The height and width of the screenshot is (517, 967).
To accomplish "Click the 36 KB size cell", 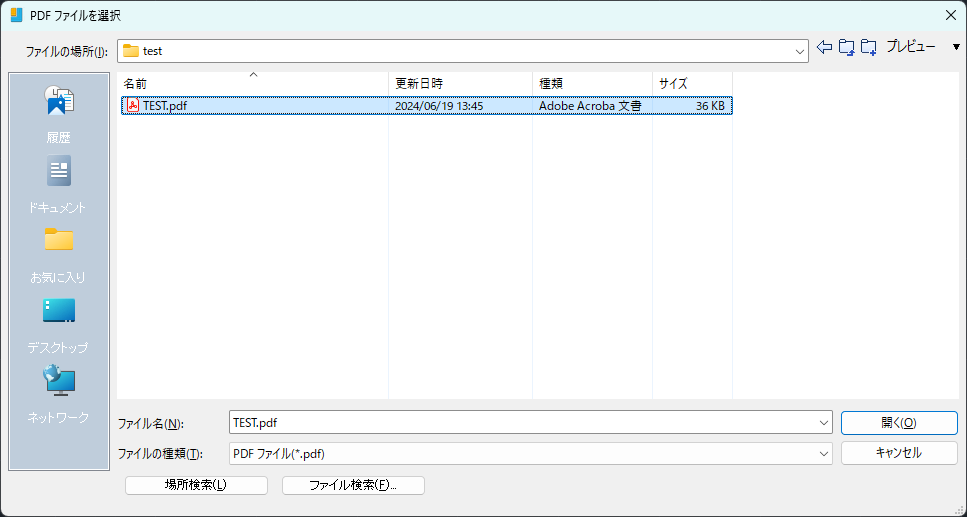I will tap(710, 106).
